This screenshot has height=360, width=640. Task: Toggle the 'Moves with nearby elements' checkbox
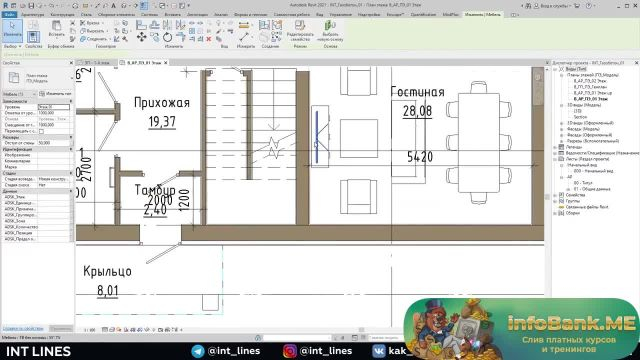(41, 131)
